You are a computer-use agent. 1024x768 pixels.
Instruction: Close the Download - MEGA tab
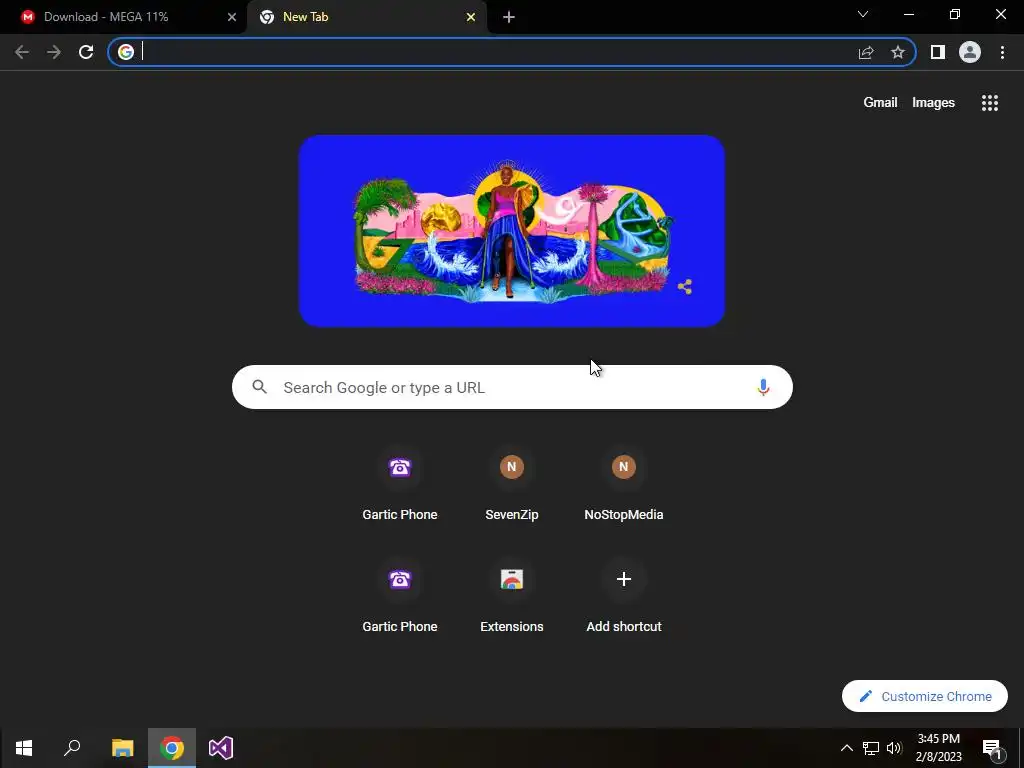(x=232, y=17)
